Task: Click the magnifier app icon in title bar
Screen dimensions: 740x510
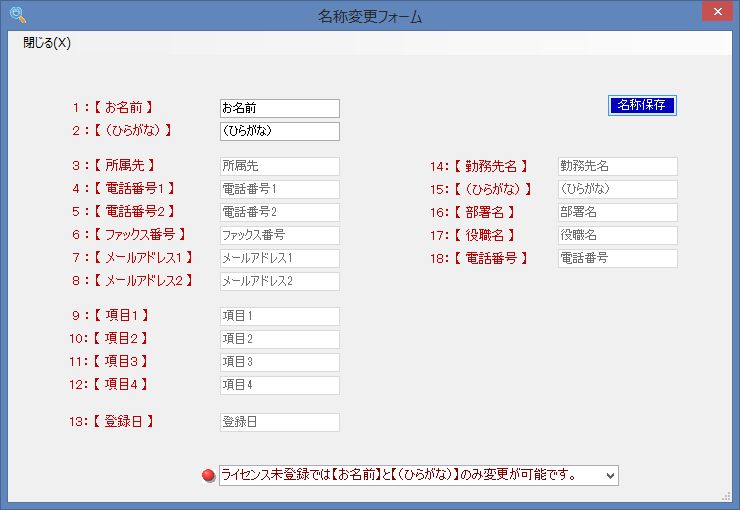Action: [x=16, y=15]
